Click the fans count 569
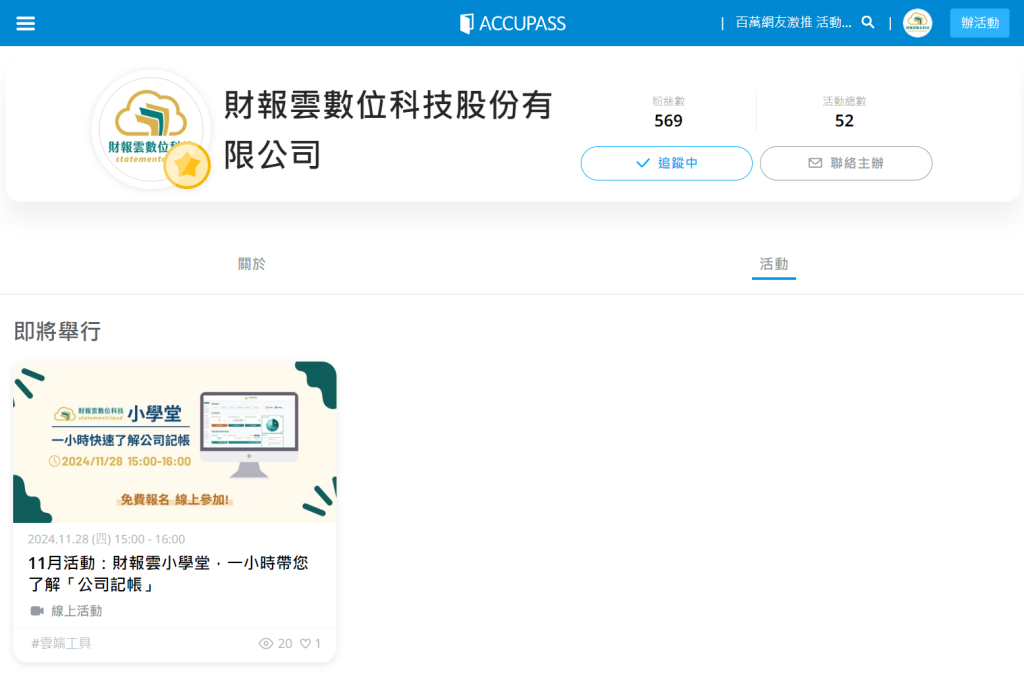The image size is (1024, 679). click(x=668, y=121)
